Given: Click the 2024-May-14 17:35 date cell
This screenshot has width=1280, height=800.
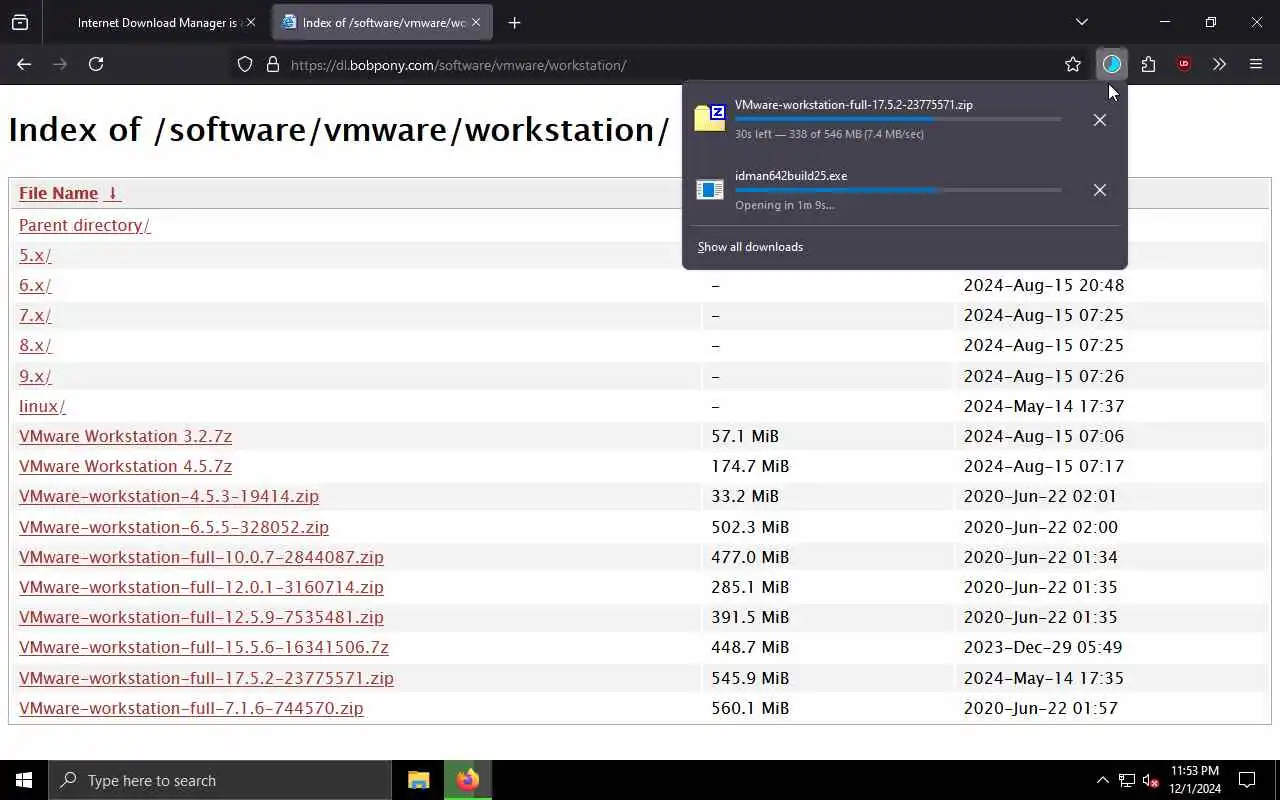Looking at the screenshot, I should [x=1044, y=678].
